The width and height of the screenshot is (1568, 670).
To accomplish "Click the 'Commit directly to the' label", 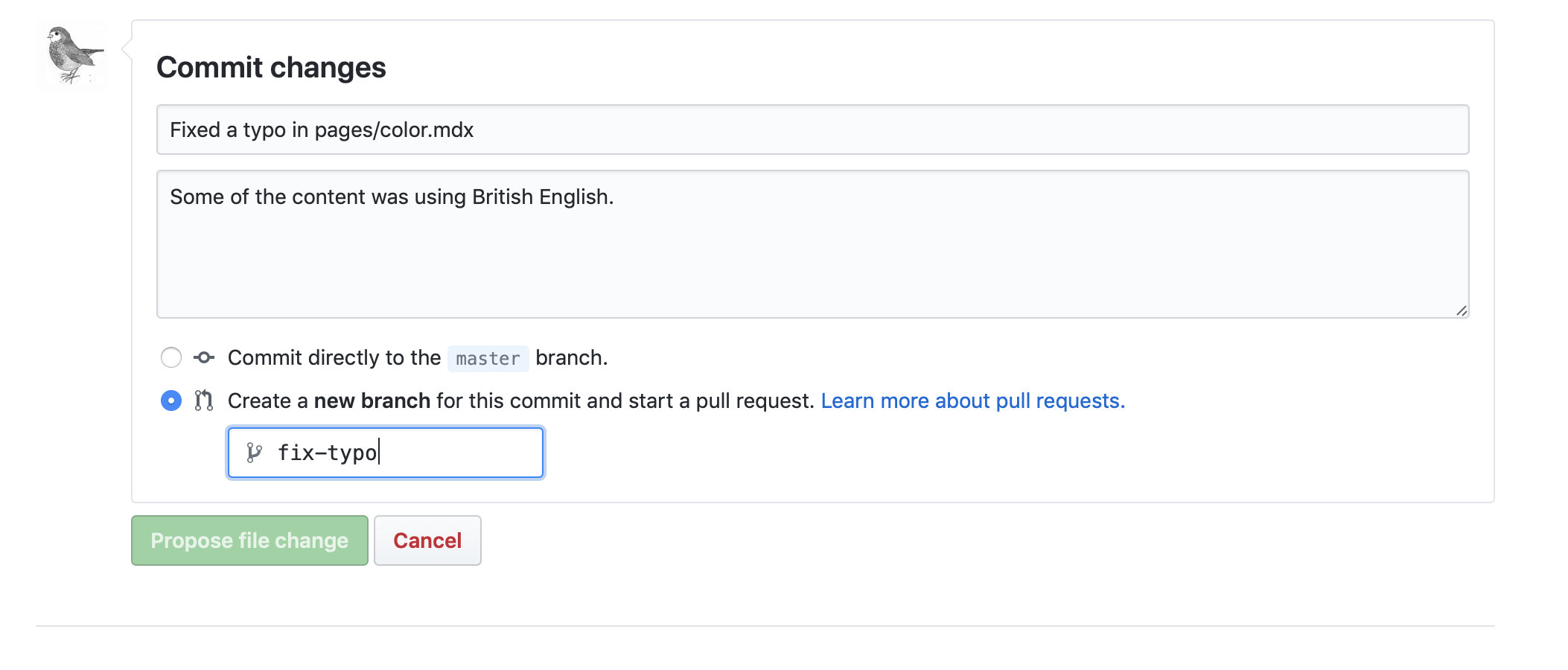I will point(334,357).
